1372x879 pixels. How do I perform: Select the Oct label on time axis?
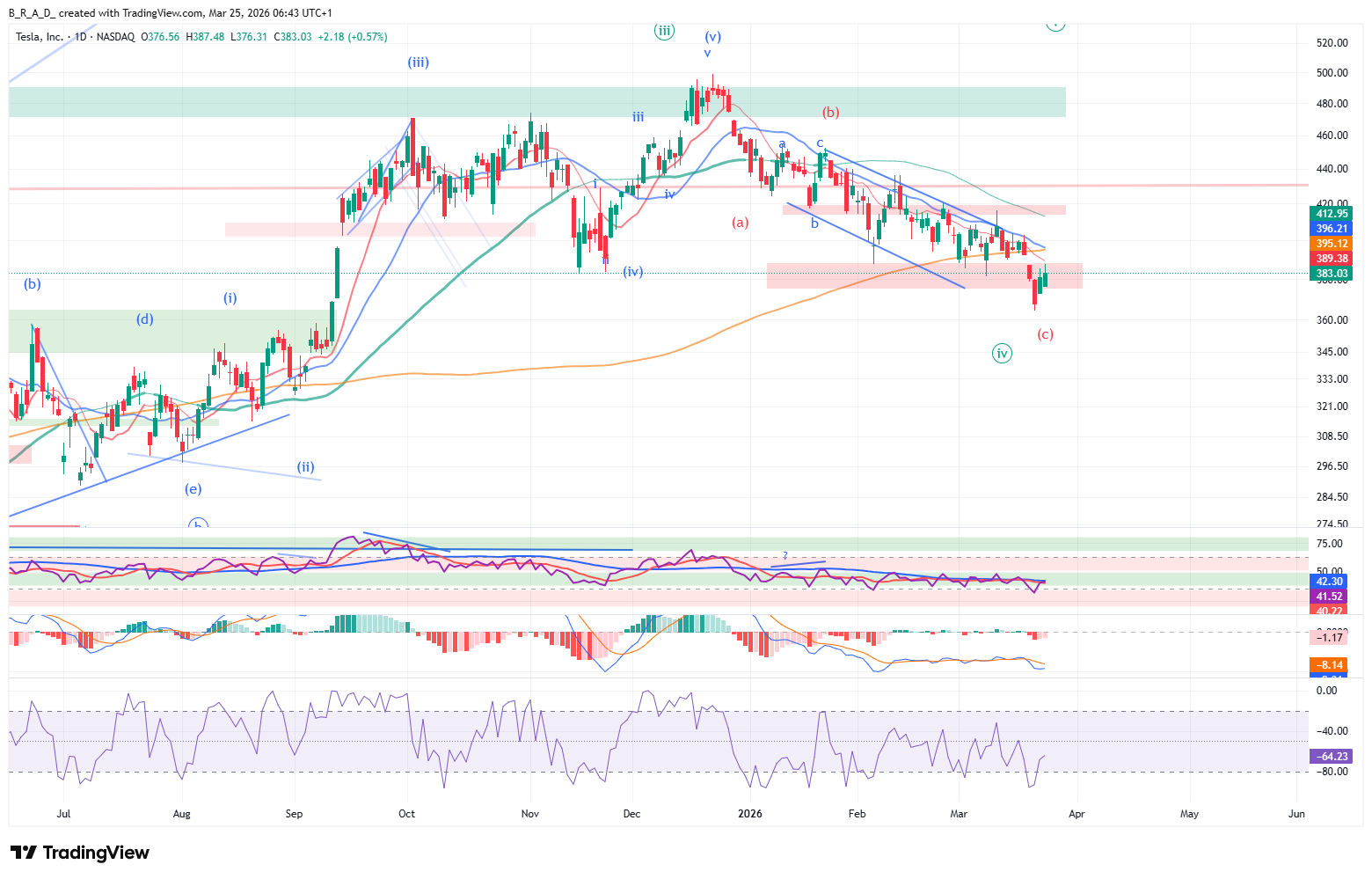[406, 814]
